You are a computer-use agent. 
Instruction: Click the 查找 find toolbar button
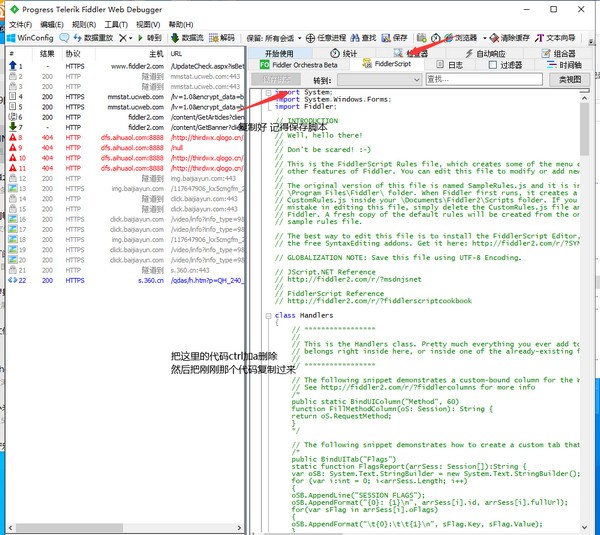362,37
